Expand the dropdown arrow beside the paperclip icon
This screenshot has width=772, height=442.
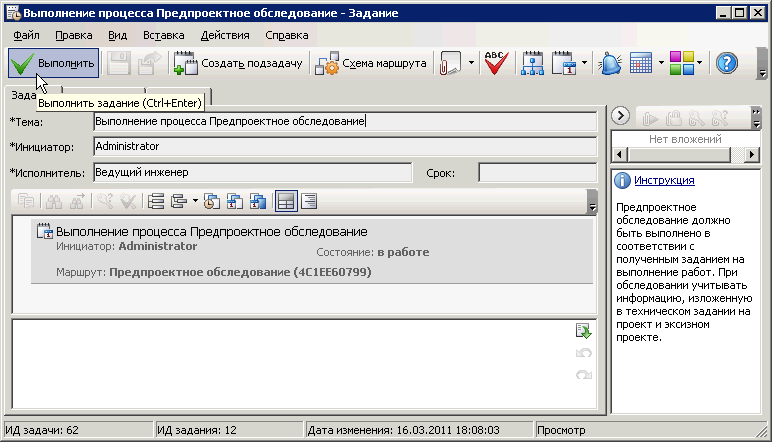pos(471,63)
